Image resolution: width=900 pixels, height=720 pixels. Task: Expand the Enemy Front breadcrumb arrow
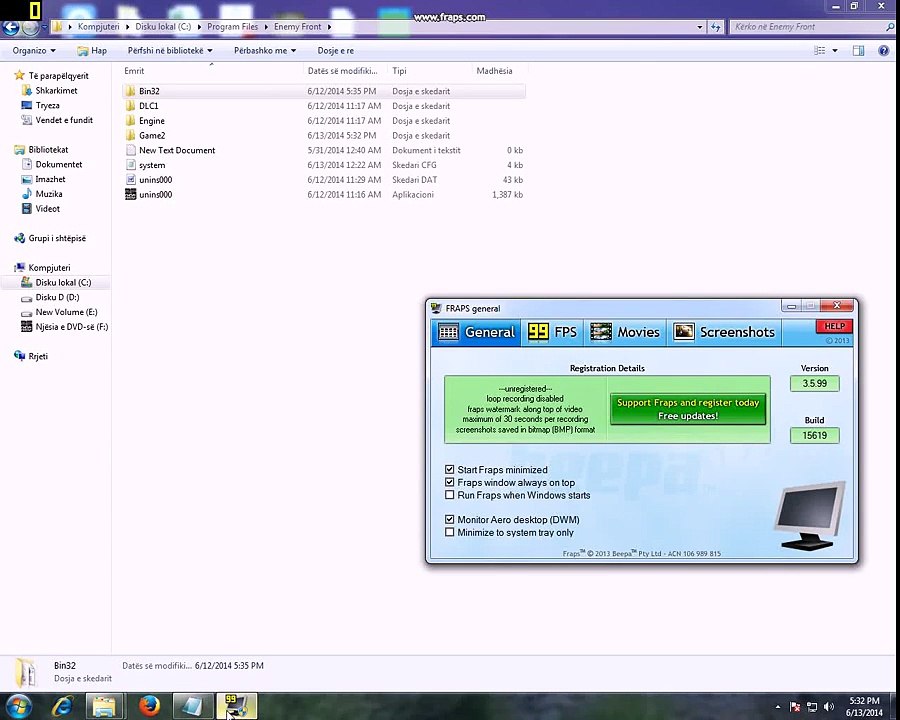pos(329,26)
